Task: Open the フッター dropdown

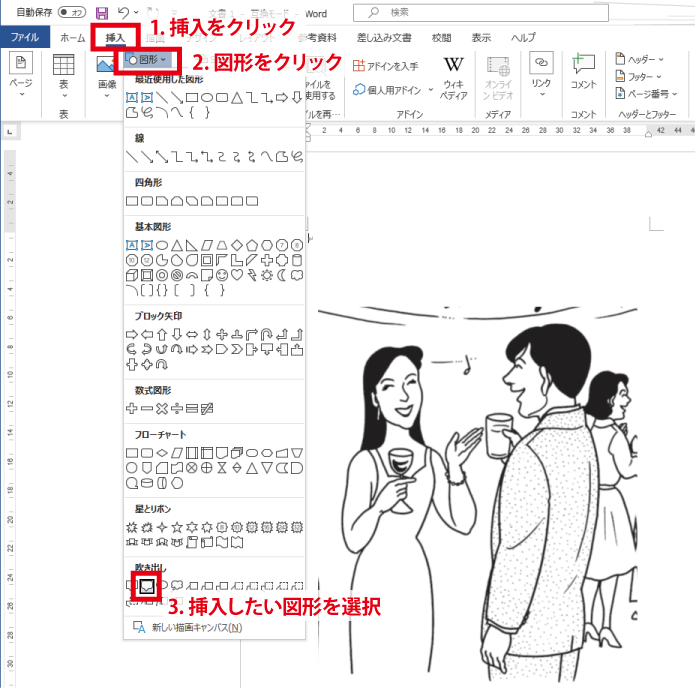Action: (x=638, y=76)
